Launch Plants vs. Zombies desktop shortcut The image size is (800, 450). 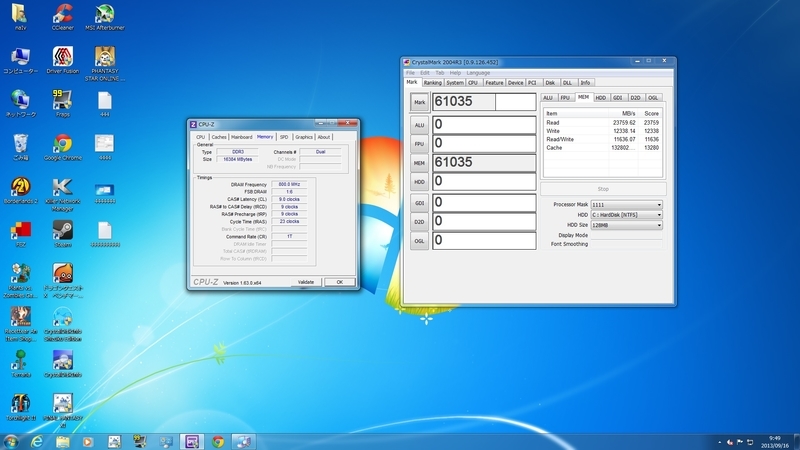21,281
